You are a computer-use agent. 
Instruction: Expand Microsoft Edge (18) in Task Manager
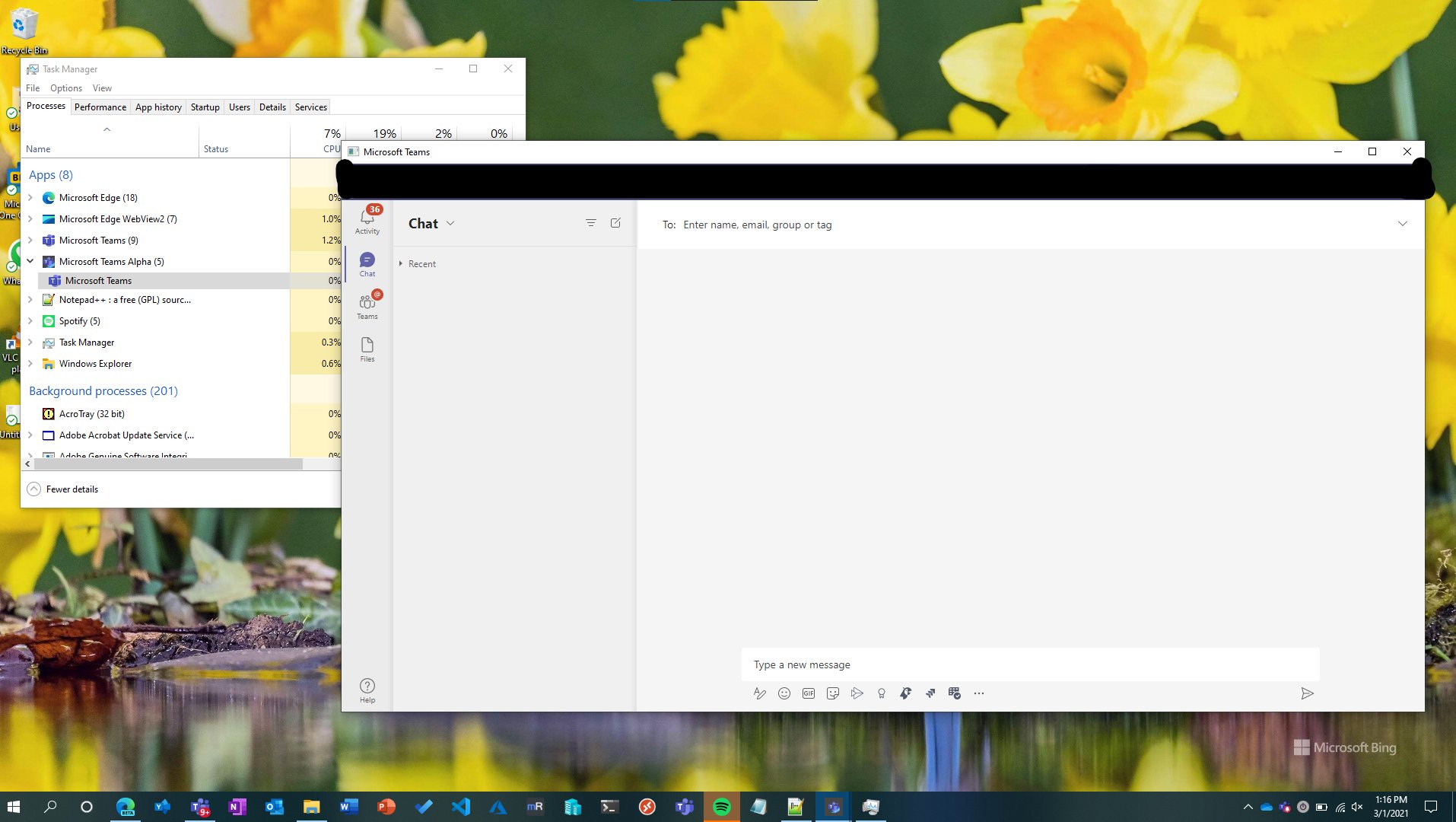pyautogui.click(x=30, y=198)
